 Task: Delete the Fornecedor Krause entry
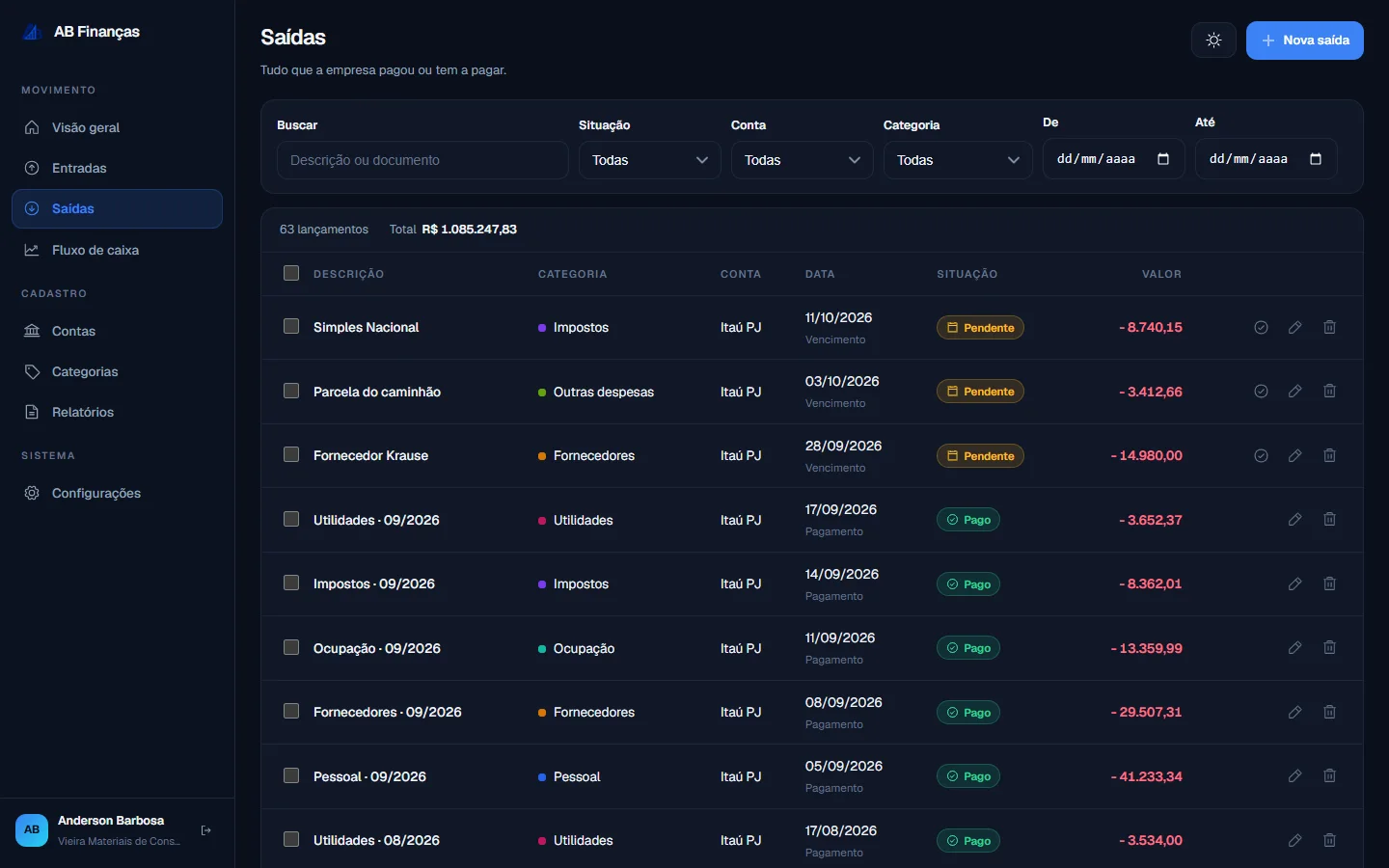tap(1329, 455)
